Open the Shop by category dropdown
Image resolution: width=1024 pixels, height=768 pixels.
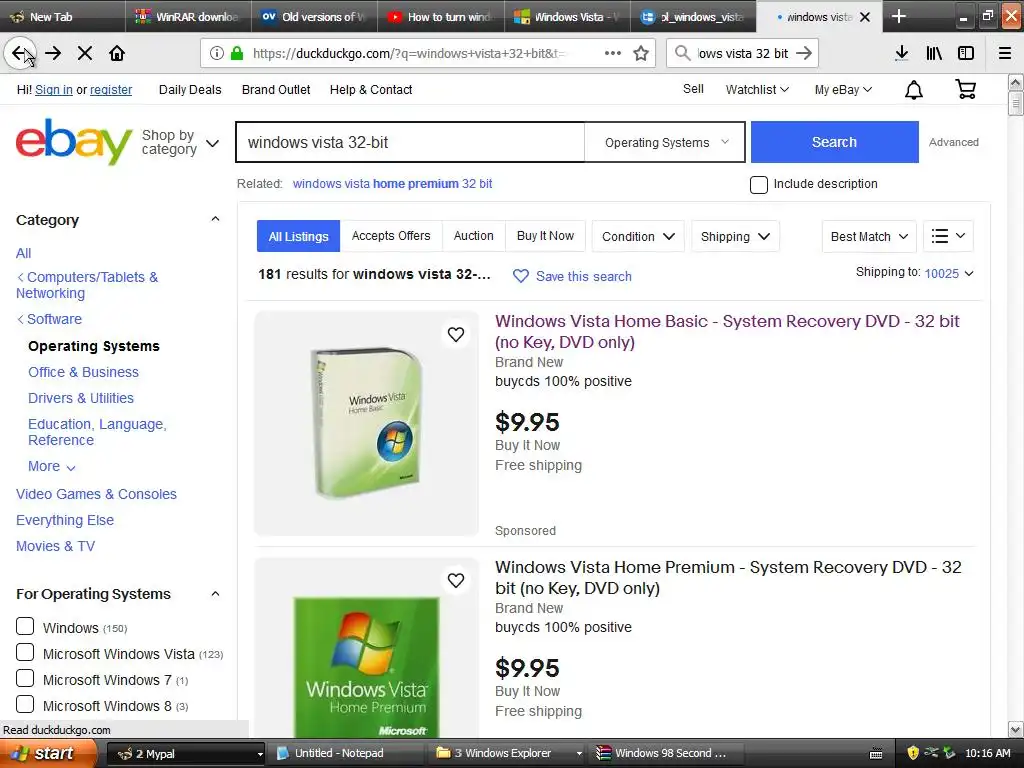pos(180,142)
